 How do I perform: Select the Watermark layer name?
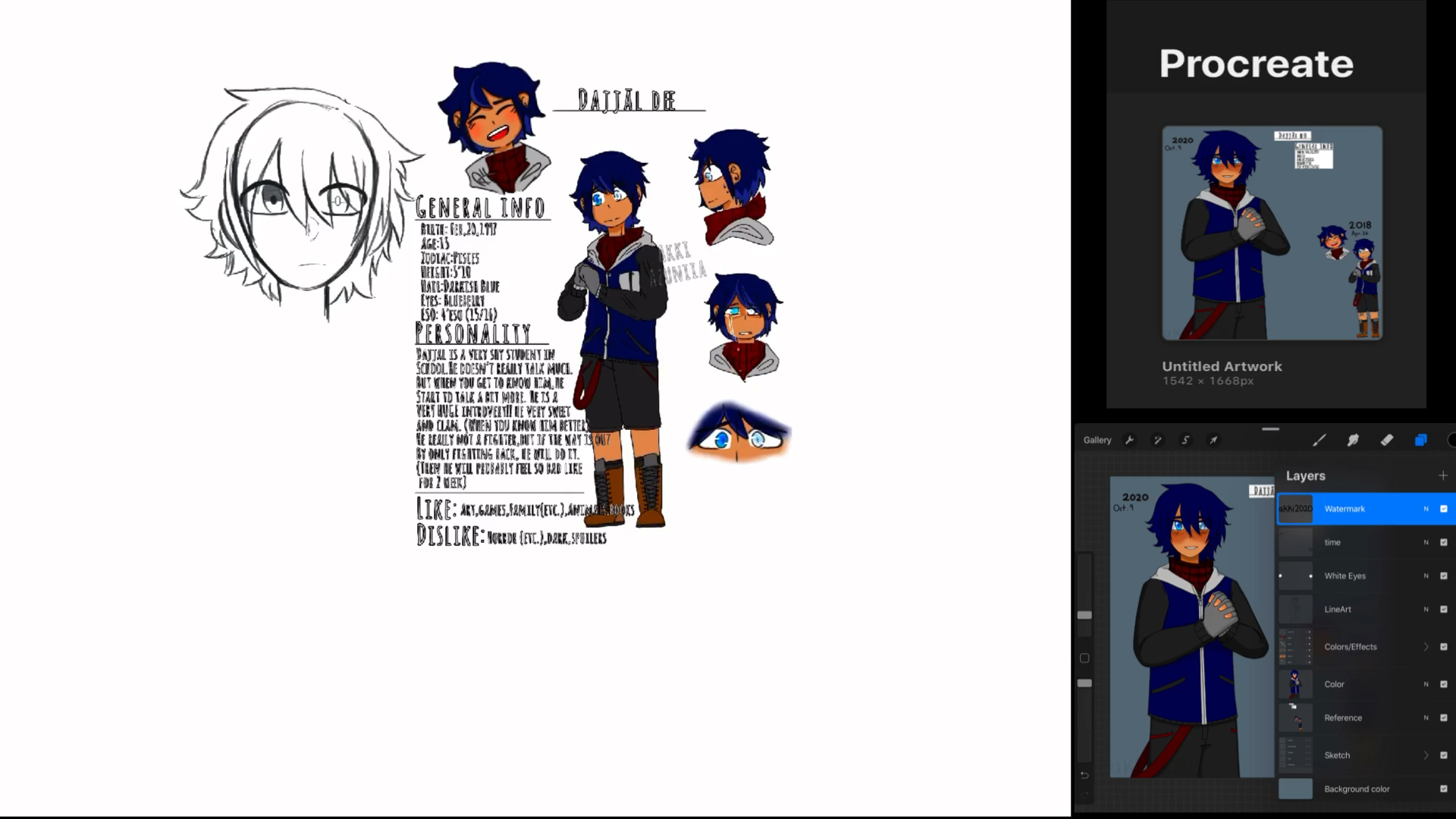[x=1345, y=509]
